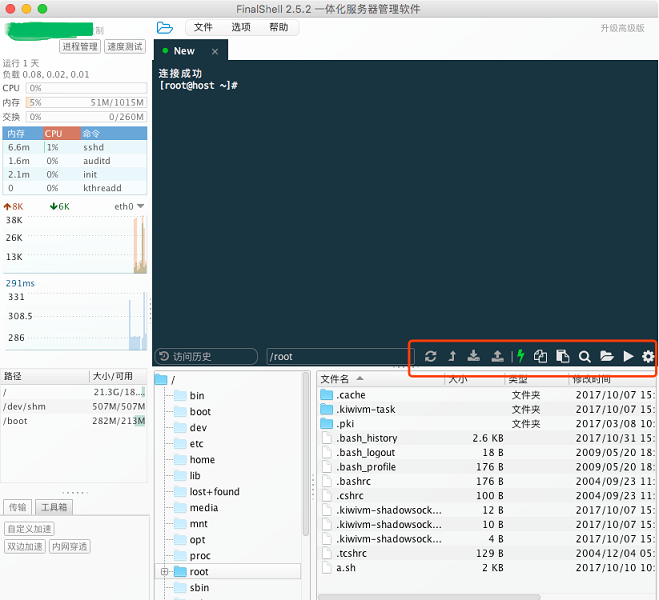Toggle the green lightning bolt icon
The height and width of the screenshot is (600, 659).
click(x=520, y=356)
